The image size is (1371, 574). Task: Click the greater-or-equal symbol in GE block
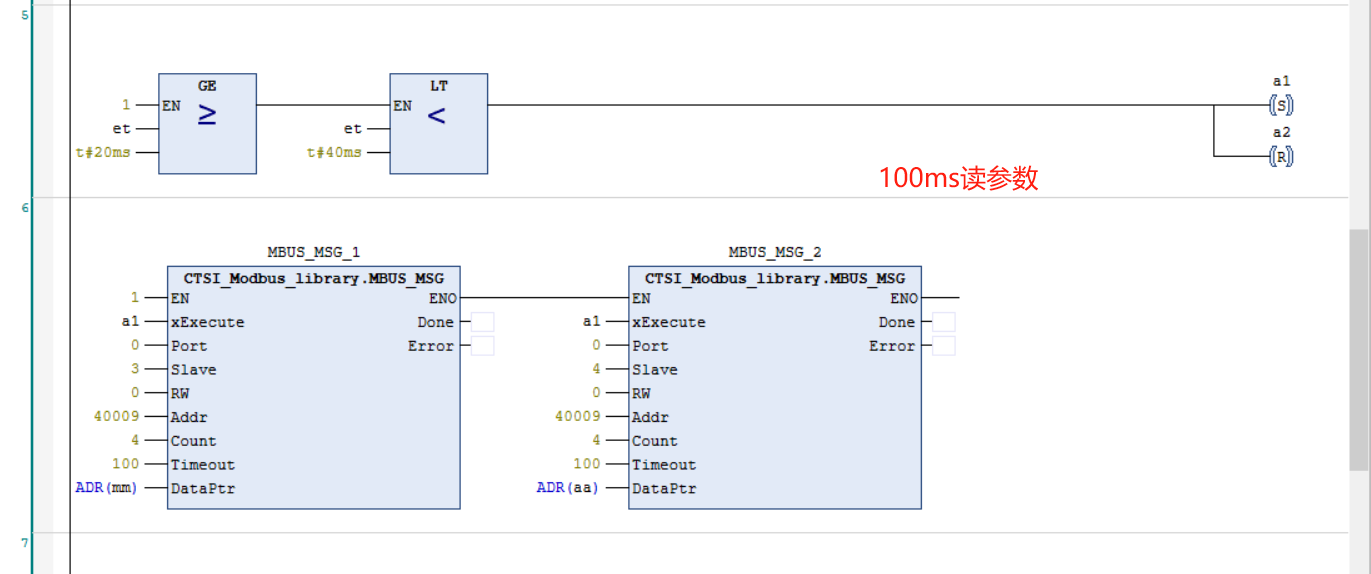(x=207, y=115)
